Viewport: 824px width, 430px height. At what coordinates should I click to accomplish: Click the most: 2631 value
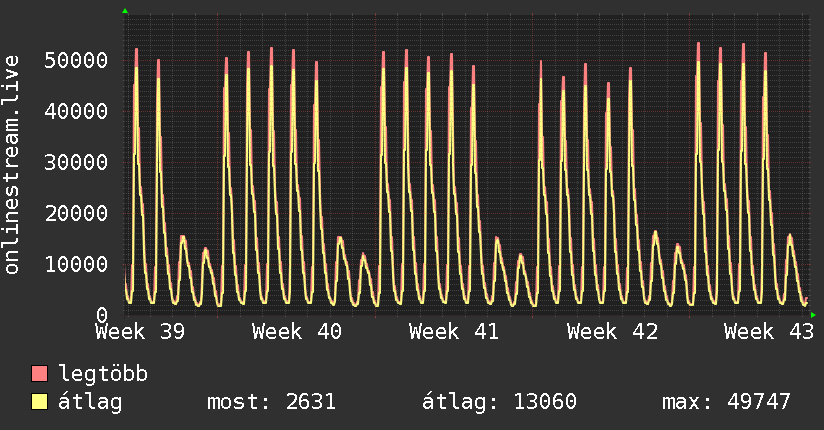[271, 402]
